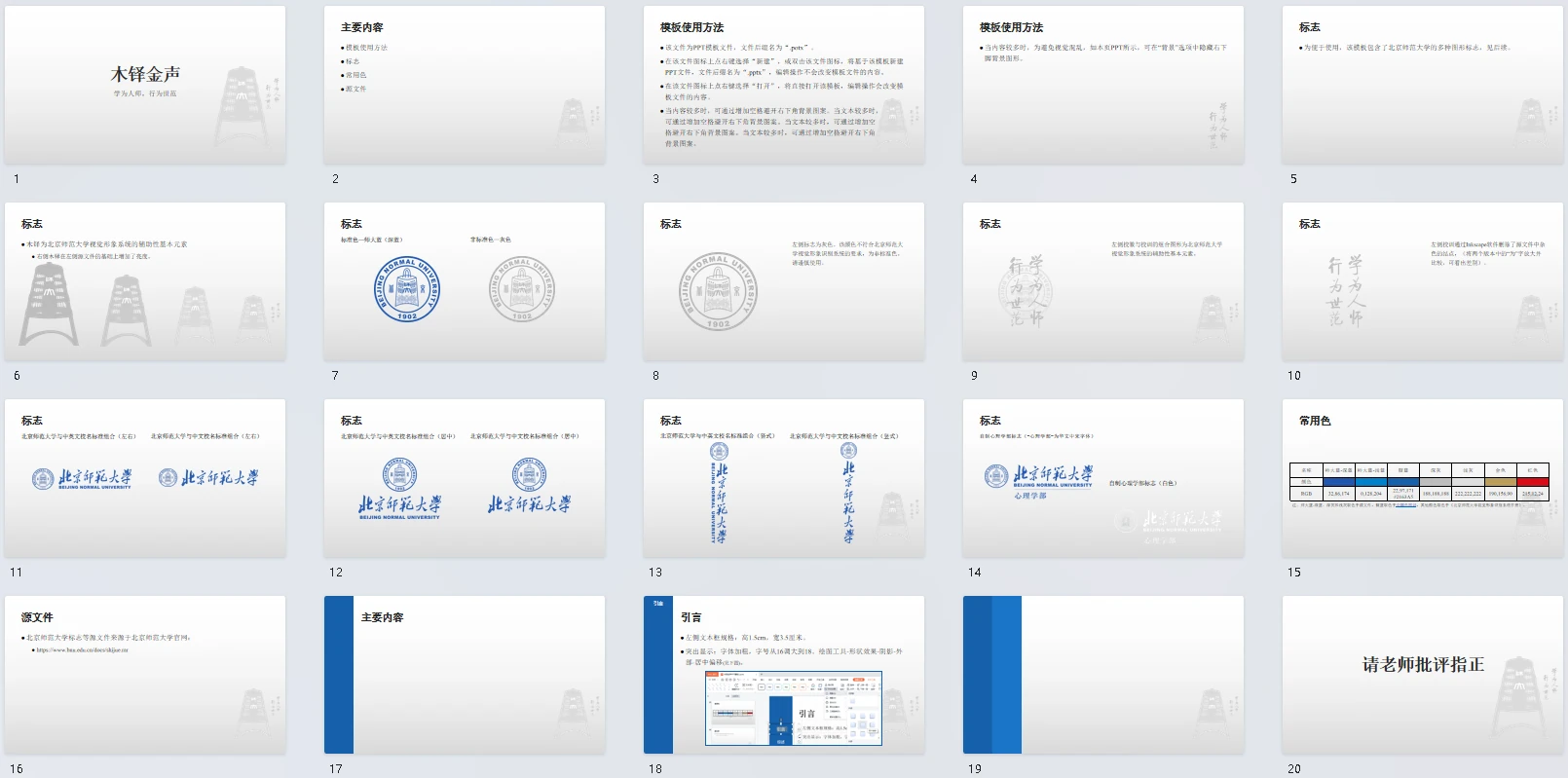
Task: Select slide 2 主要内容 thumbnail
Action: (465, 86)
